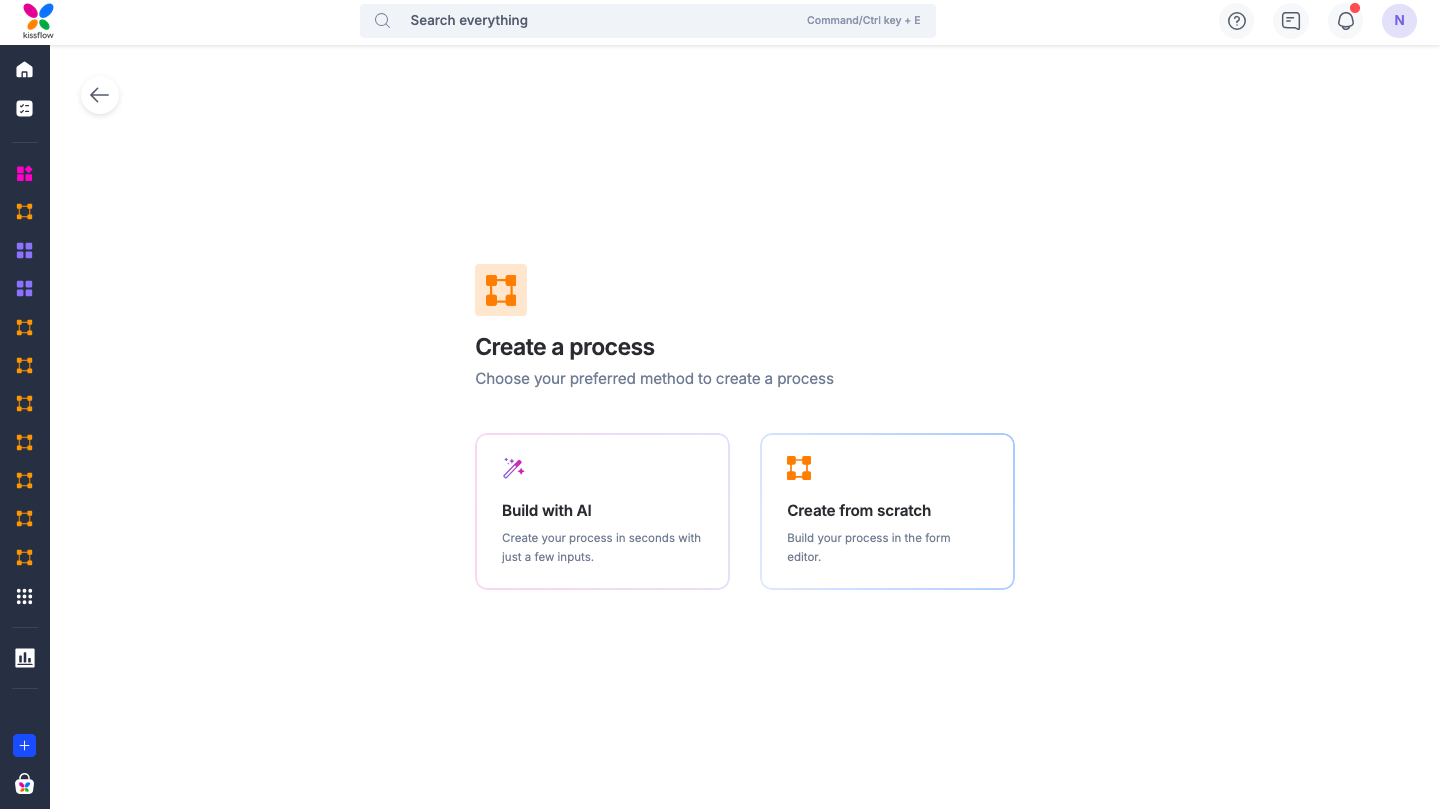
Task: Click the blue plus create button
Action: point(25,745)
